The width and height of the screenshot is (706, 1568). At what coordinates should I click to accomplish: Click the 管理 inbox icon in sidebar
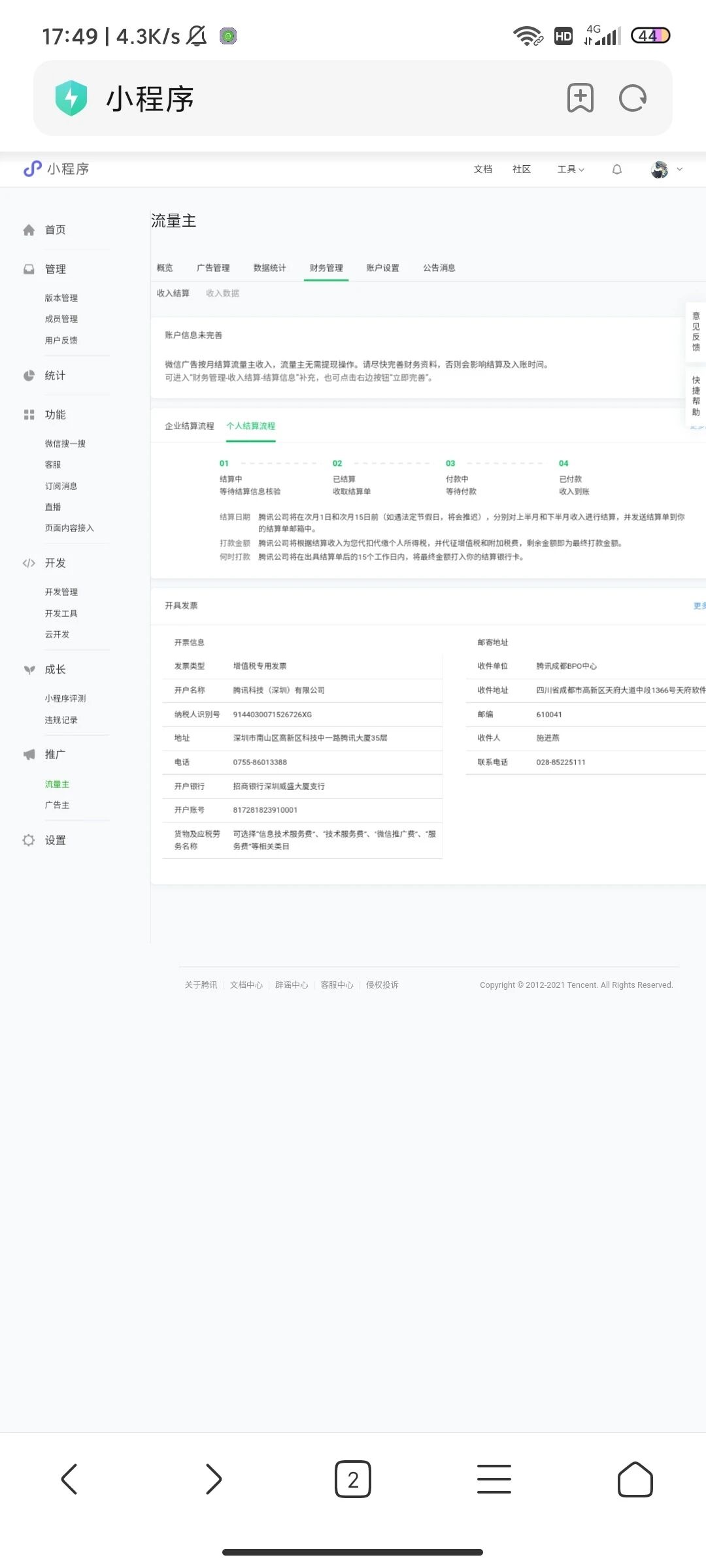point(29,269)
